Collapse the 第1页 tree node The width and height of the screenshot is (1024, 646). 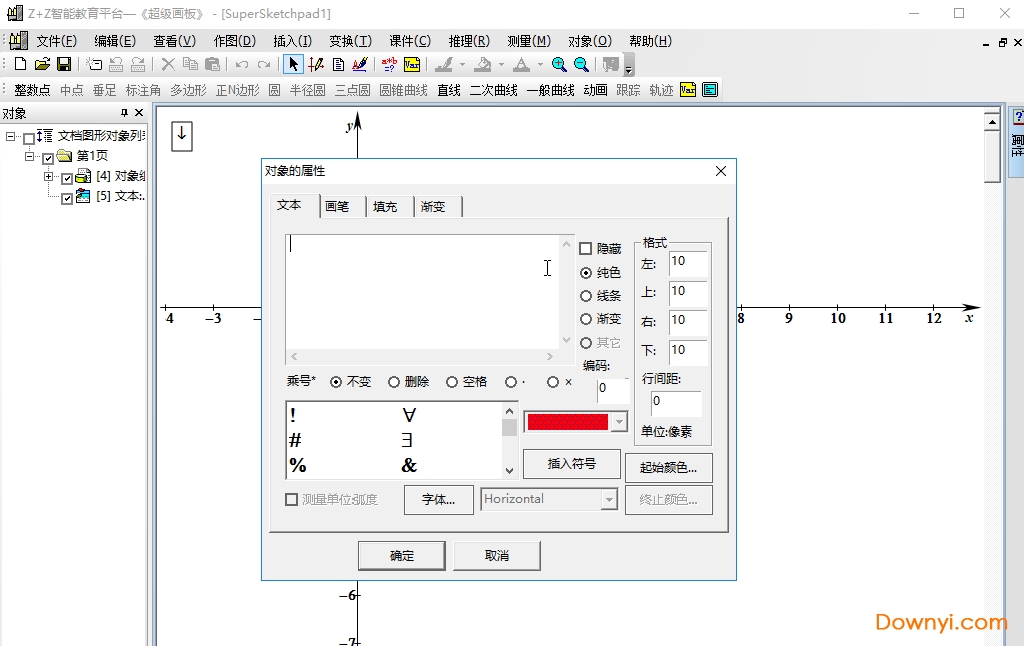point(30,156)
